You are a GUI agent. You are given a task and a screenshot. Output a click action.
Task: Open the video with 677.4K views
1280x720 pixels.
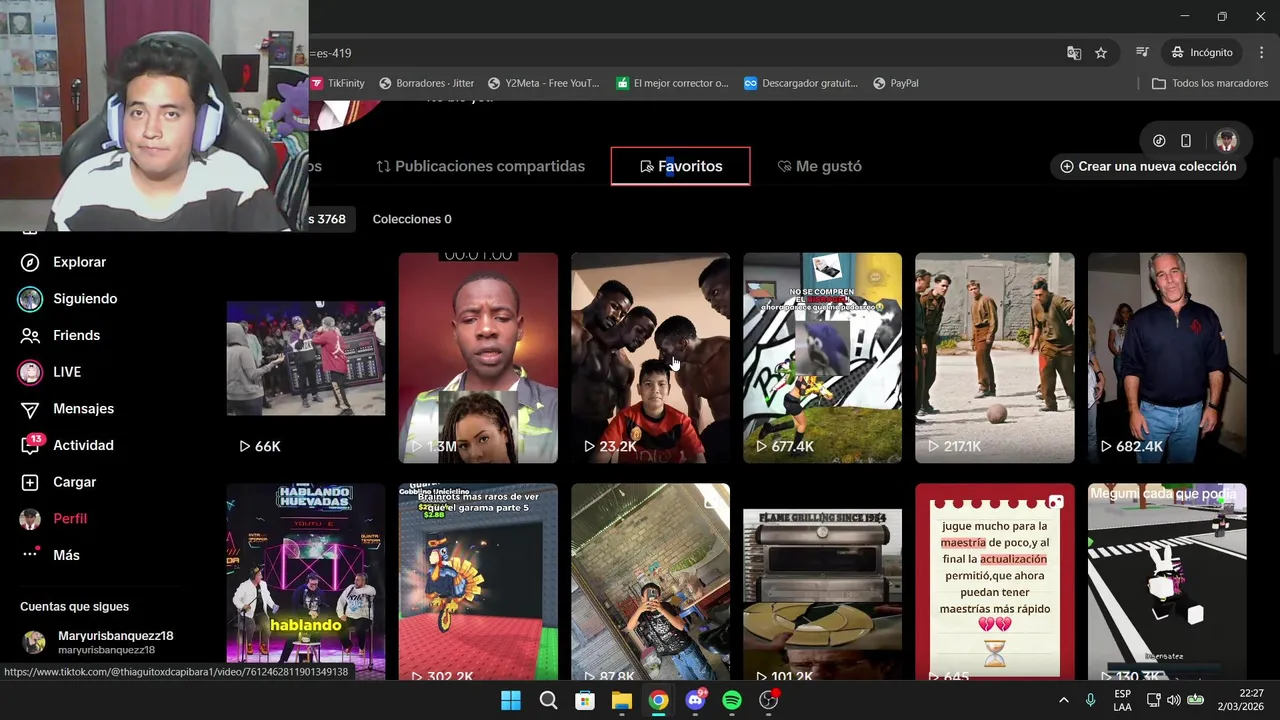tap(822, 358)
